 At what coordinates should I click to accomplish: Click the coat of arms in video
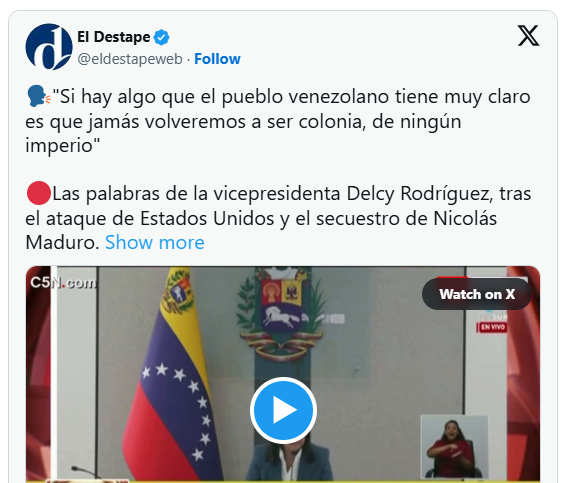point(279,312)
